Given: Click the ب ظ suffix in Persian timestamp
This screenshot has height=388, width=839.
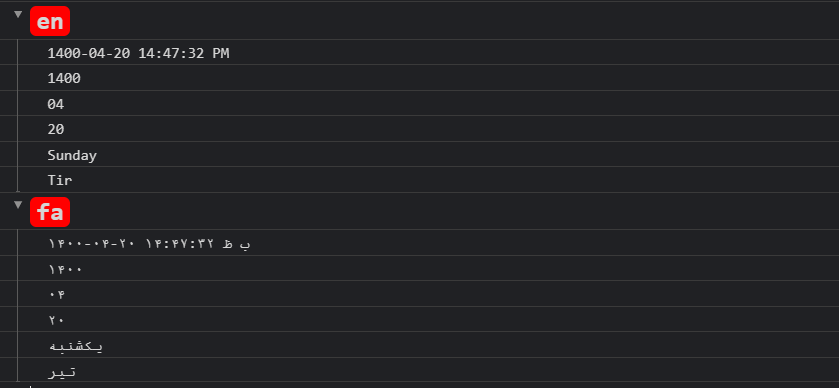Looking at the screenshot, I should coord(237,244).
